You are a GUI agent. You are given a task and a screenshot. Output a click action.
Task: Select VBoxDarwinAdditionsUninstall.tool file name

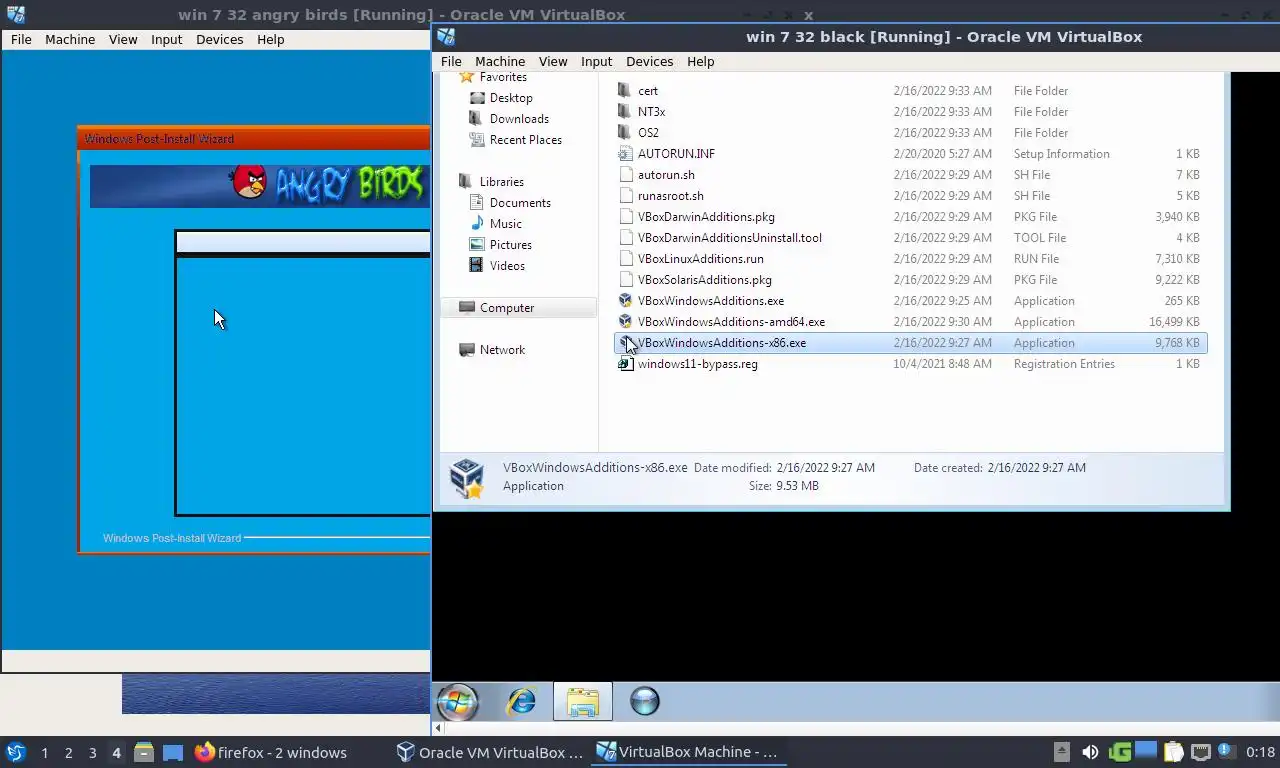[730, 238]
